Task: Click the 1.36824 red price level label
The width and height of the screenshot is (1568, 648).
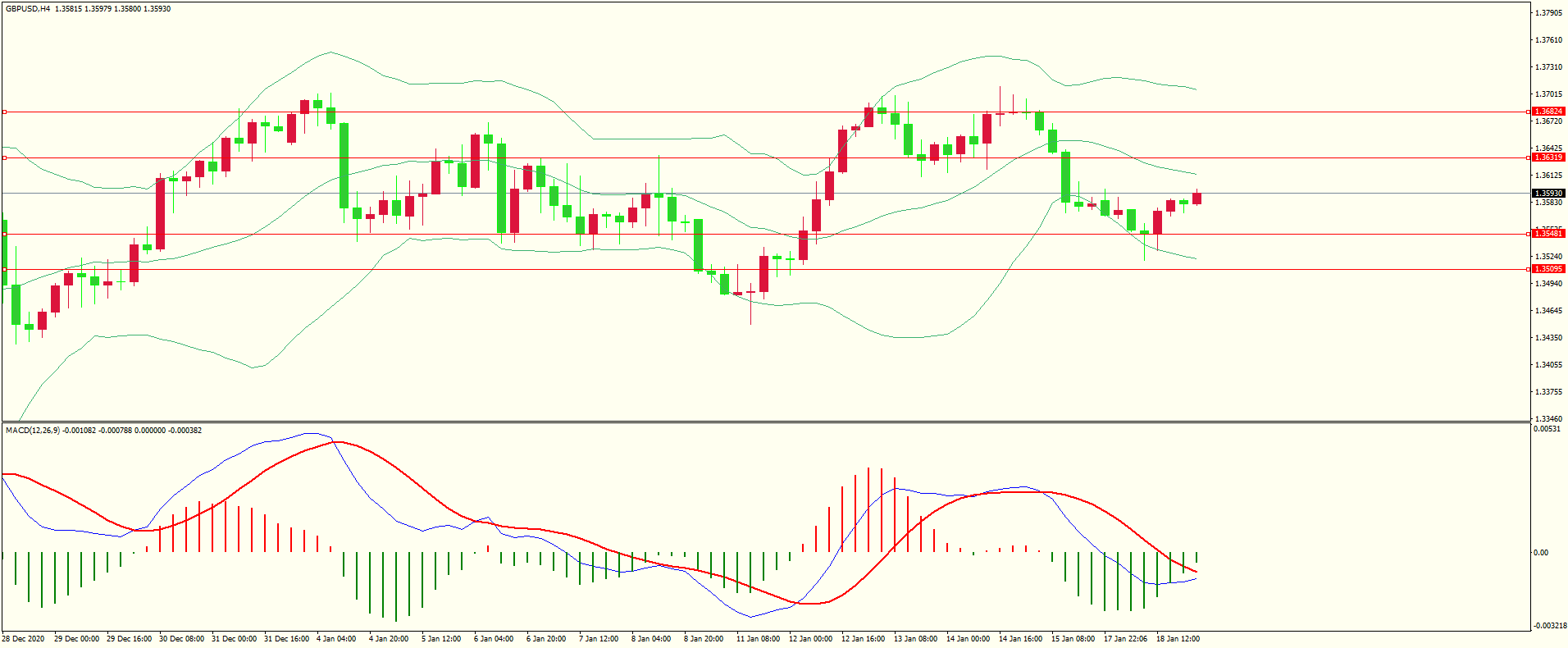Action: click(x=1548, y=112)
